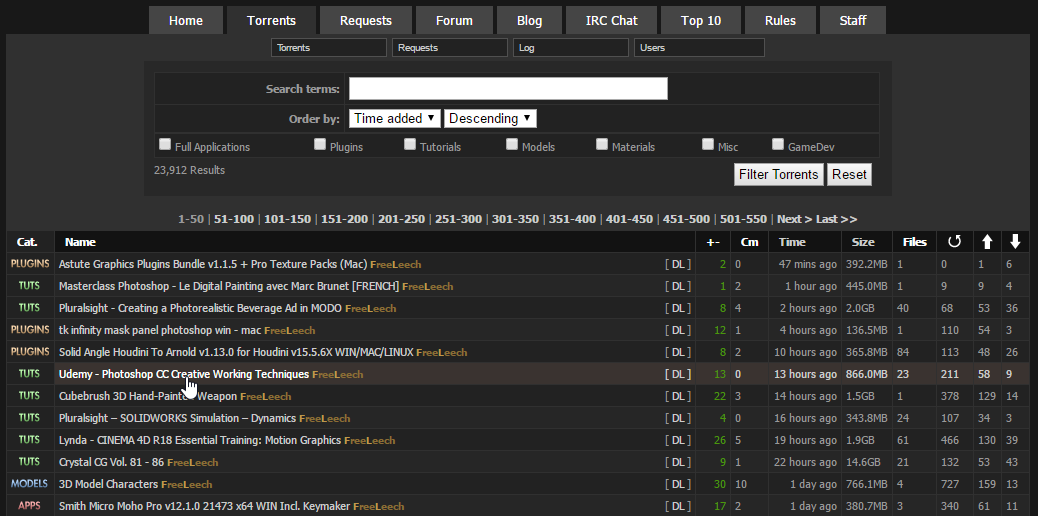Click PLUGINS category icon on Astute Graphics row
1038x516 pixels.
30,264
